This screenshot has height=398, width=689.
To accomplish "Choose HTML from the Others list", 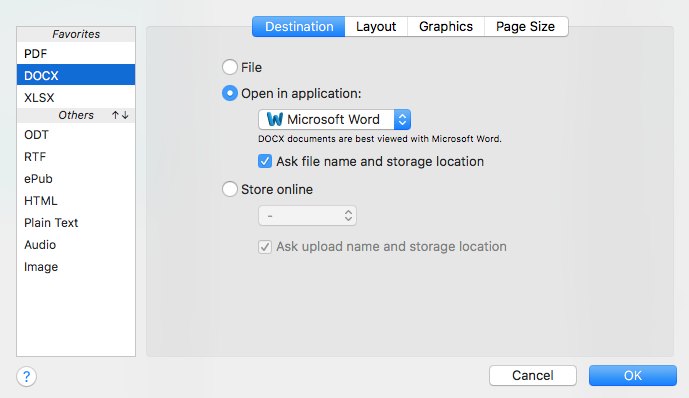I will 76,201.
